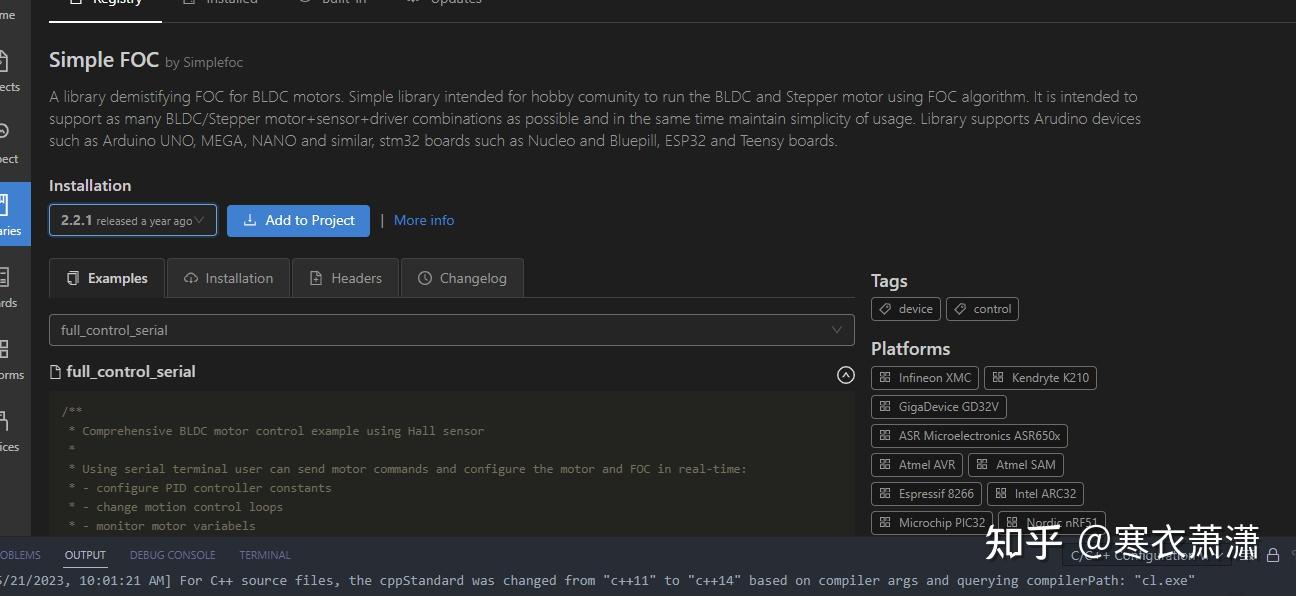Open the Devices sidebar icon
The width and height of the screenshot is (1296, 596).
coord(5,428)
